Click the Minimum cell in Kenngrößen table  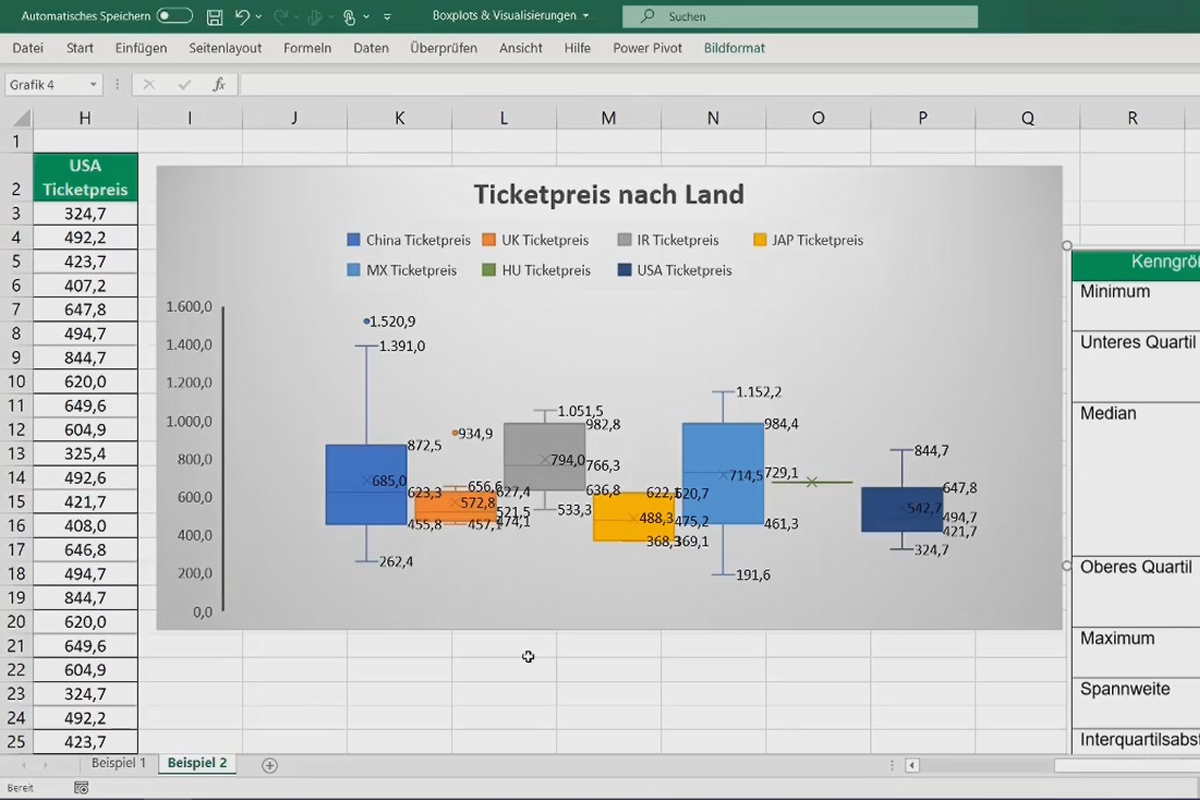tap(1136, 305)
